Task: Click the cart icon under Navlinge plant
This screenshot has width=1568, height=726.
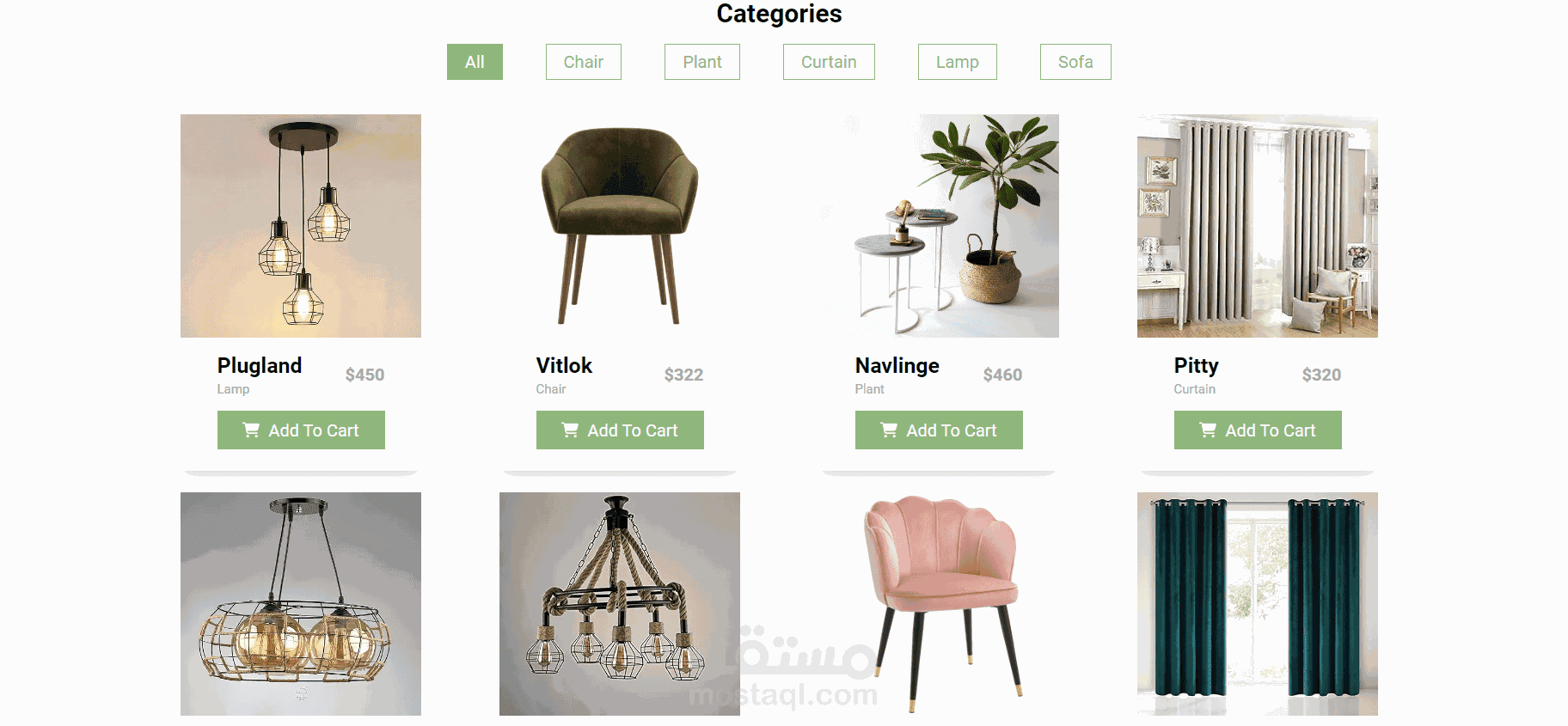Action: click(889, 430)
